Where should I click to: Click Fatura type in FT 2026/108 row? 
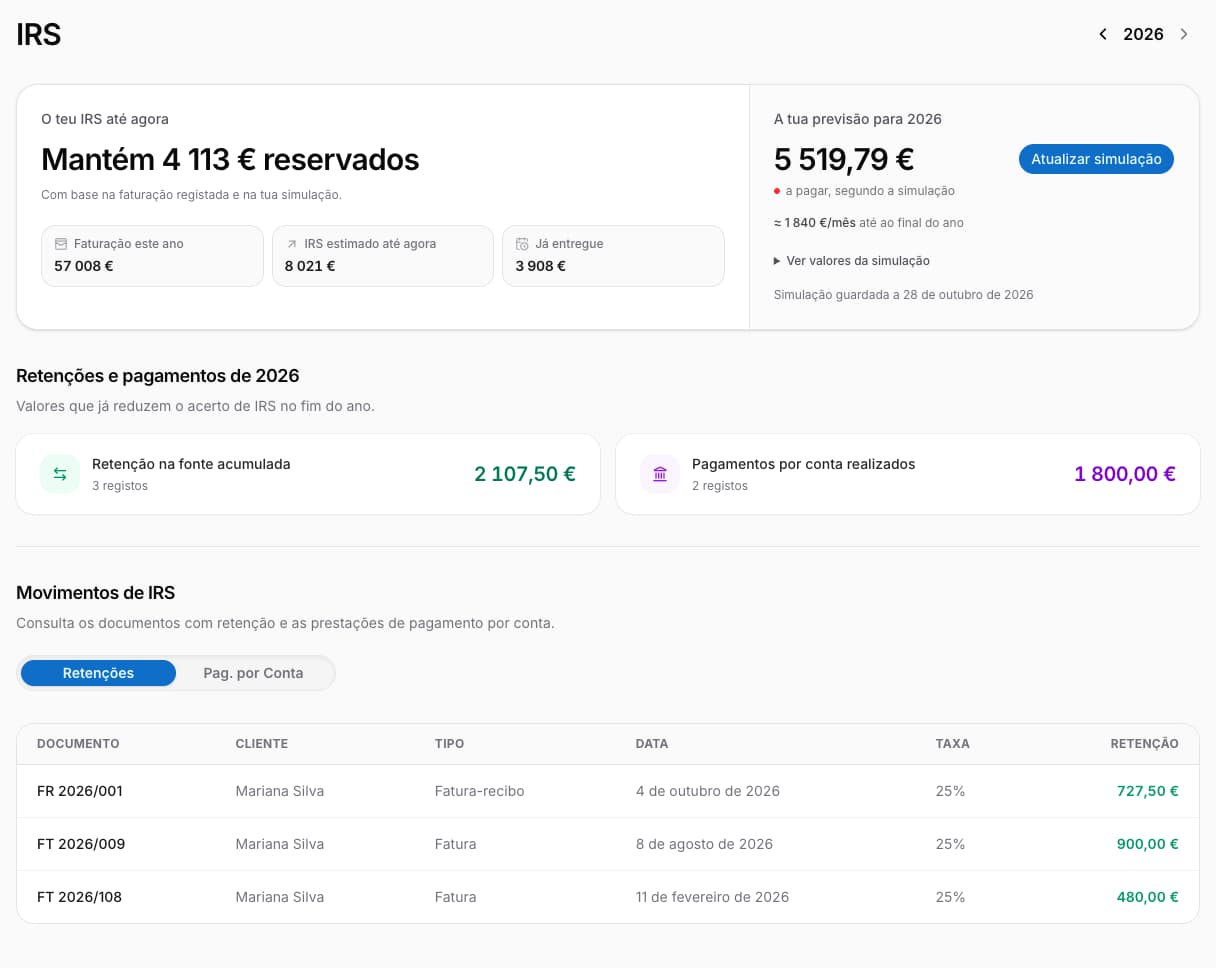click(455, 897)
